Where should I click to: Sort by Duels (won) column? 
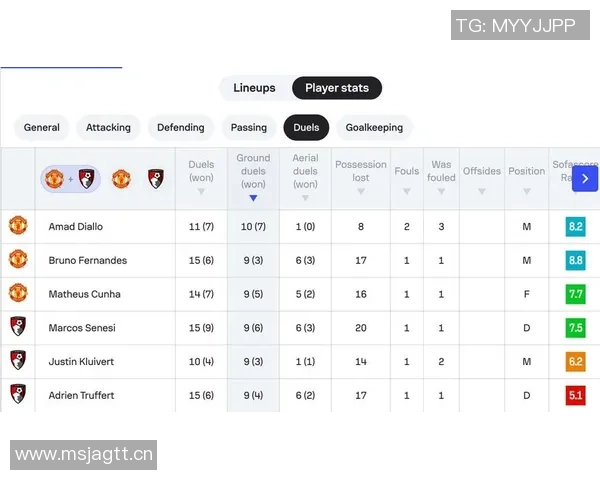pos(201,177)
